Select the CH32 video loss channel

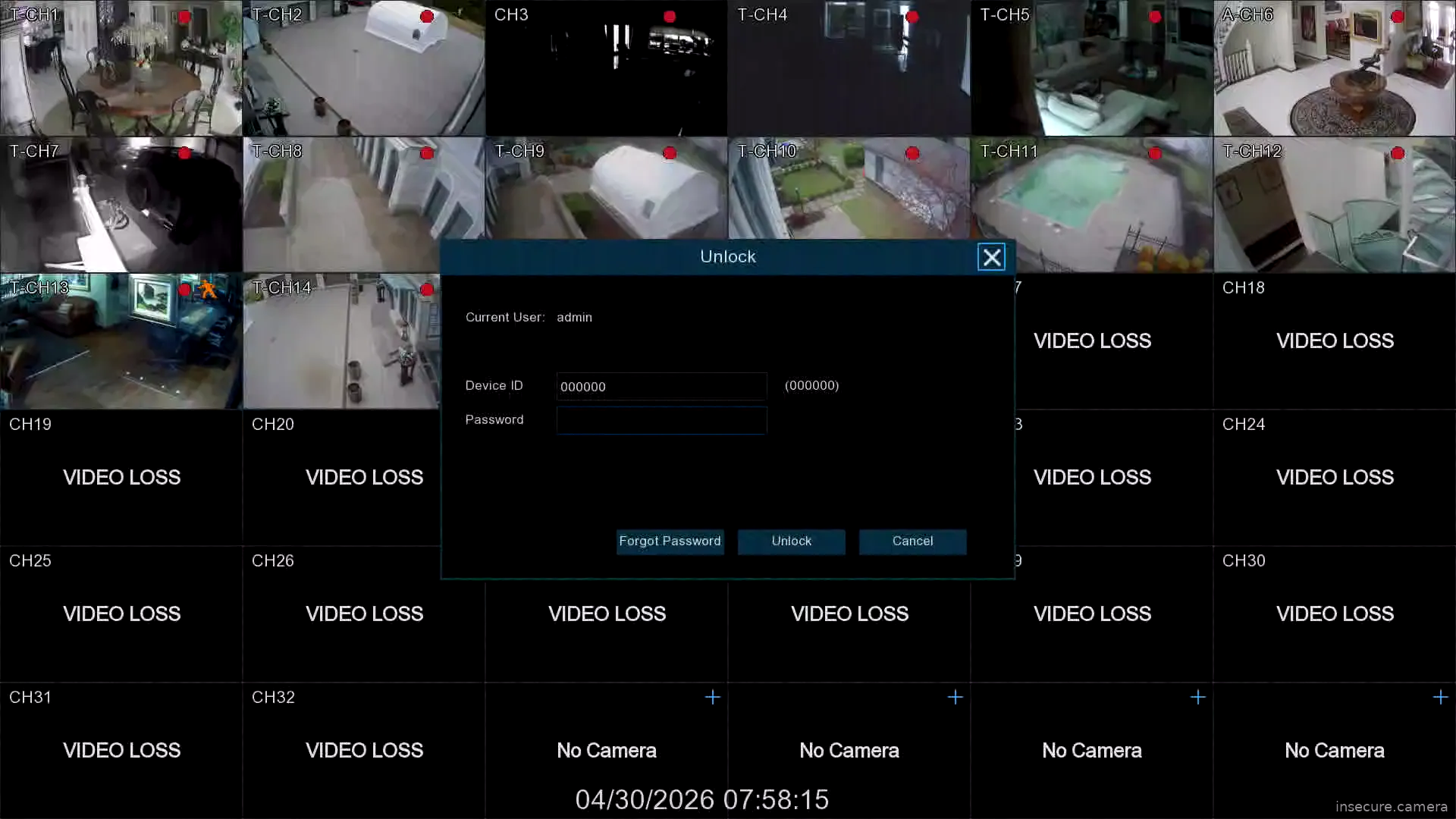pyautogui.click(x=364, y=751)
